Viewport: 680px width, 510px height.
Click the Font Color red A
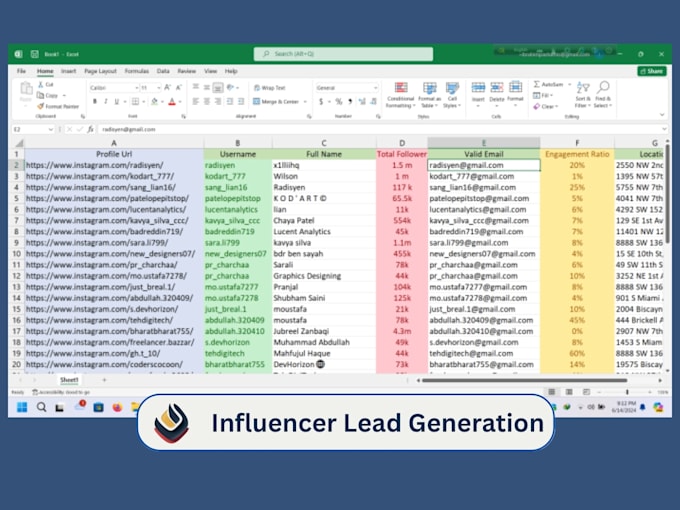(172, 101)
